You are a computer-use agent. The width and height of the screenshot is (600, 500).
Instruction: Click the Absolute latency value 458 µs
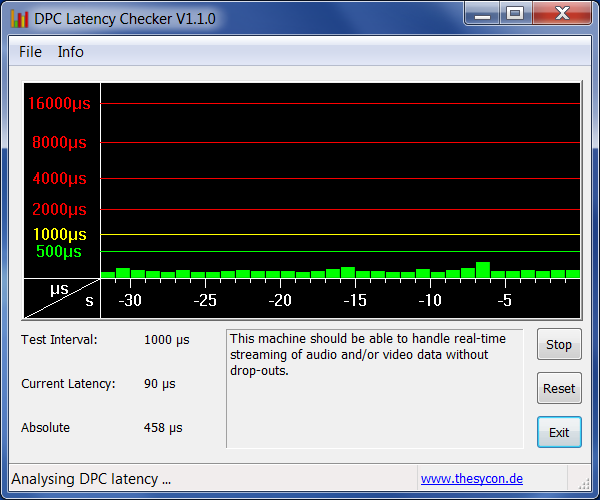pyautogui.click(x=163, y=428)
